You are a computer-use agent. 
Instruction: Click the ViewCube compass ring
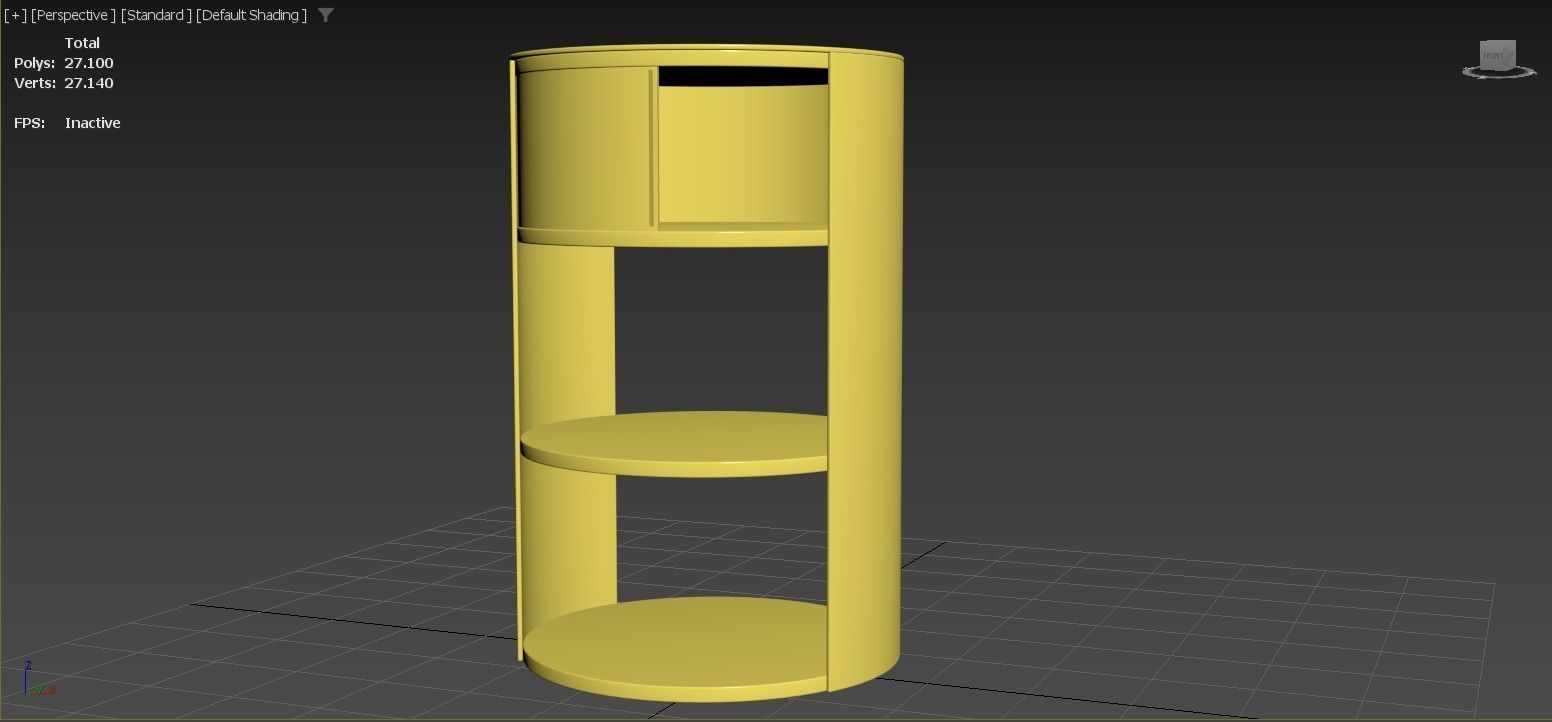pyautogui.click(x=1499, y=72)
